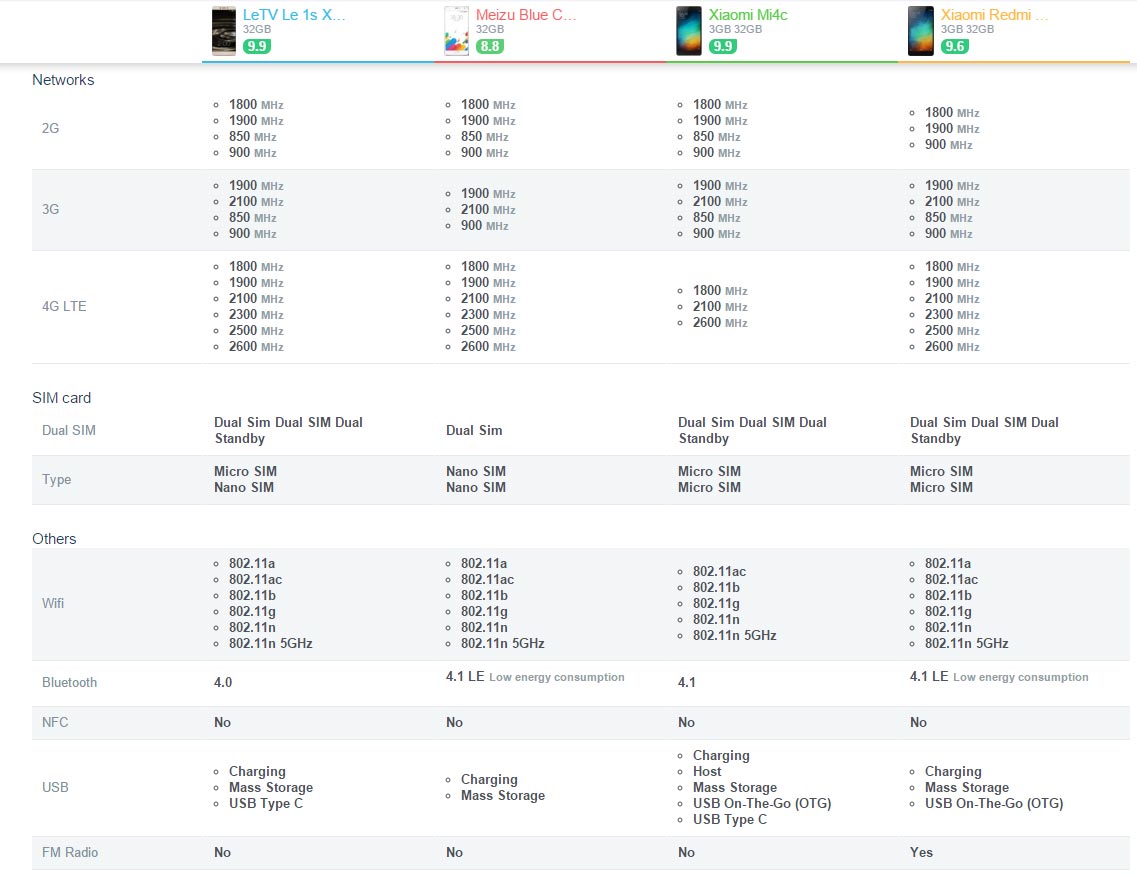Click the FM Radio "No" value for LeTV
This screenshot has width=1137, height=875.
tap(223, 853)
